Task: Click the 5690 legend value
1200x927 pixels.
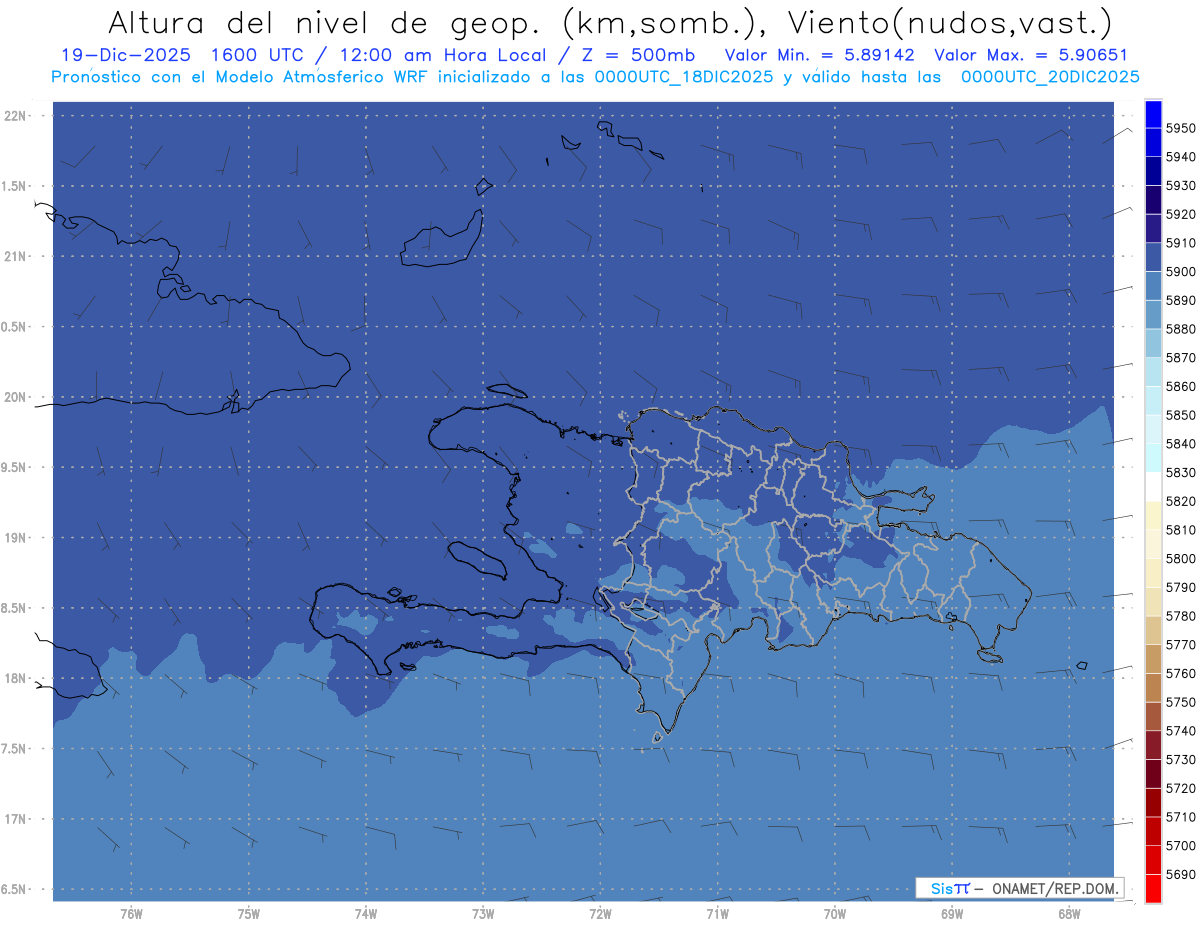Action: point(1180,874)
